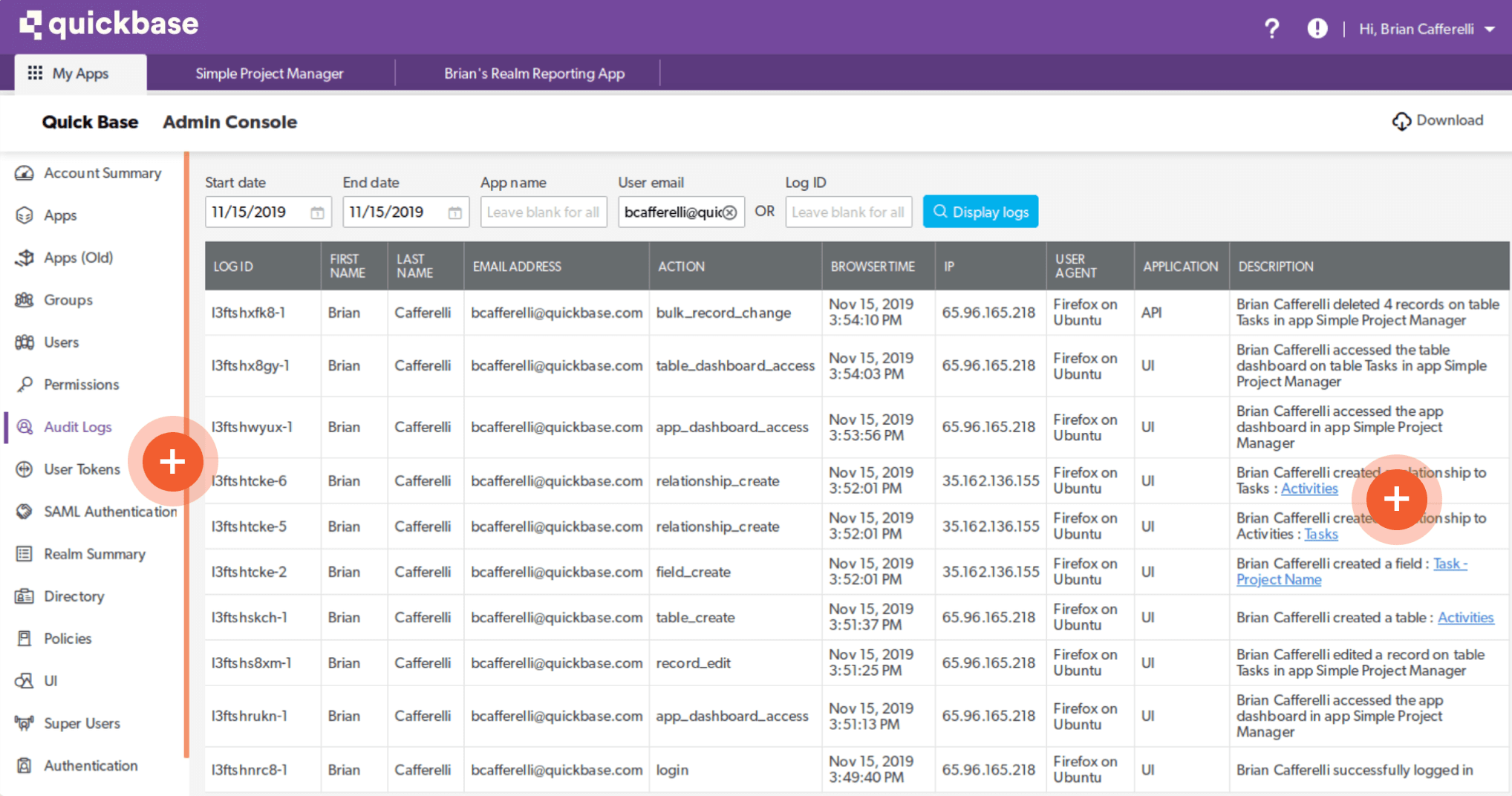Image resolution: width=1512 pixels, height=796 pixels.
Task: Open the Start date calendar picker
Action: tap(317, 213)
